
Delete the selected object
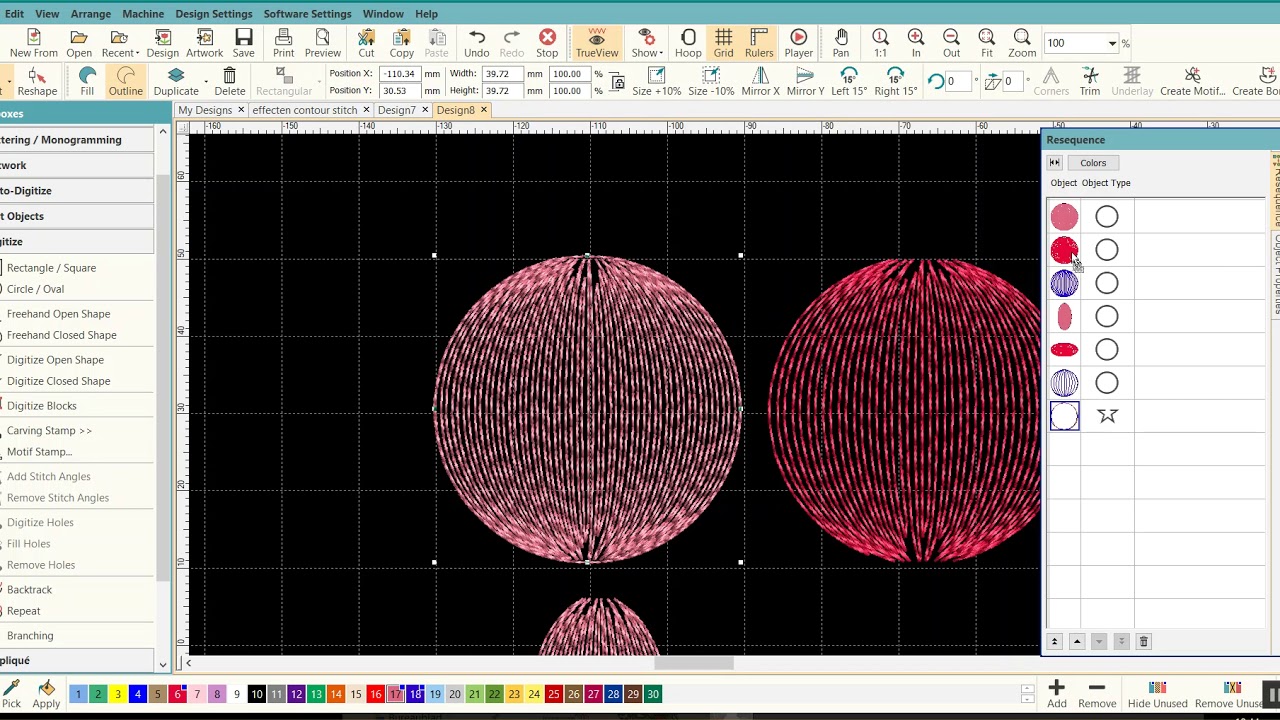(229, 82)
